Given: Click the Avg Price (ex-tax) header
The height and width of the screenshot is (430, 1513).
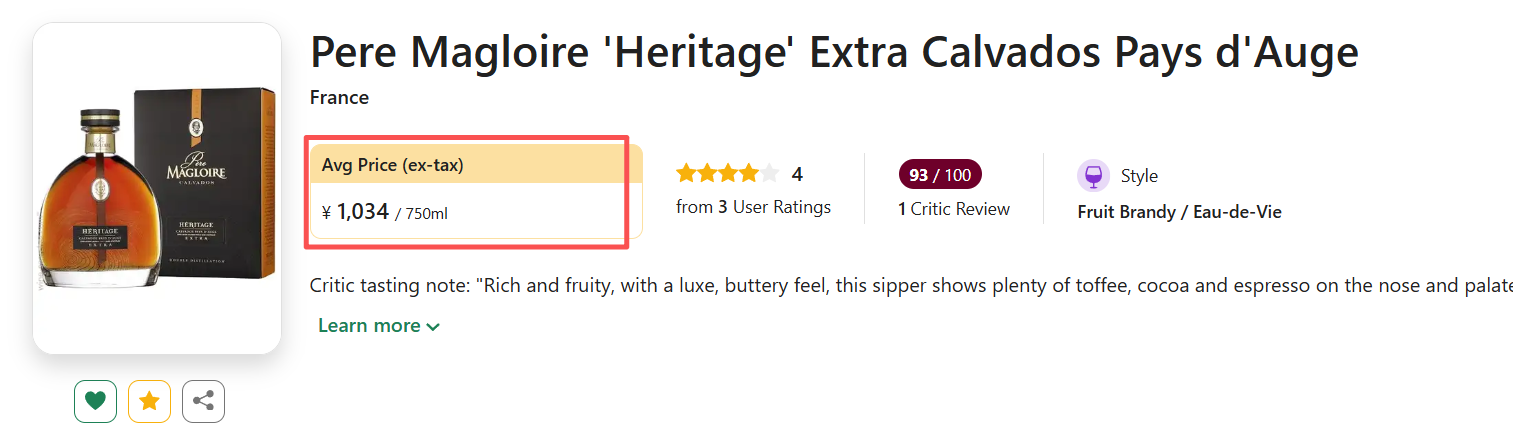Looking at the screenshot, I should [x=392, y=165].
